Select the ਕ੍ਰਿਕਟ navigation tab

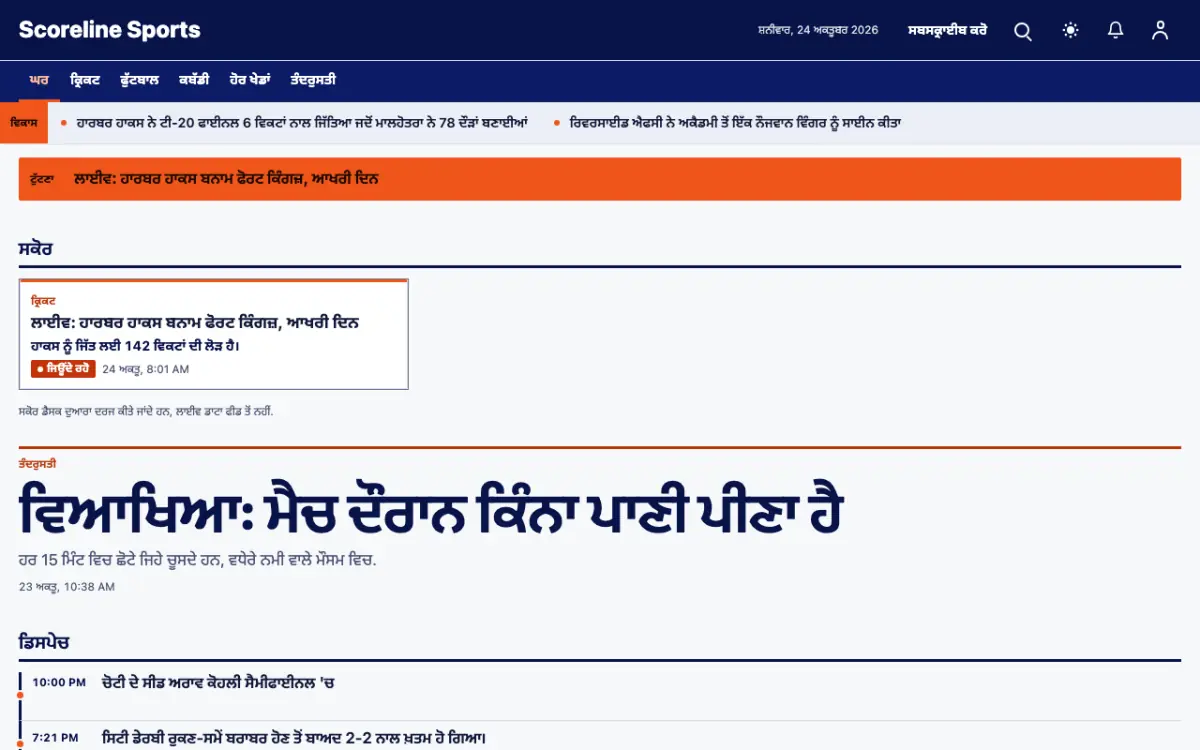[x=85, y=80]
